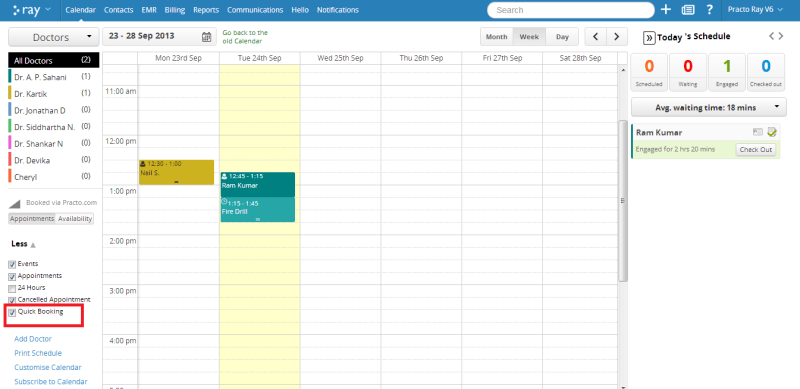Click the Print Schedule link

tap(38, 353)
